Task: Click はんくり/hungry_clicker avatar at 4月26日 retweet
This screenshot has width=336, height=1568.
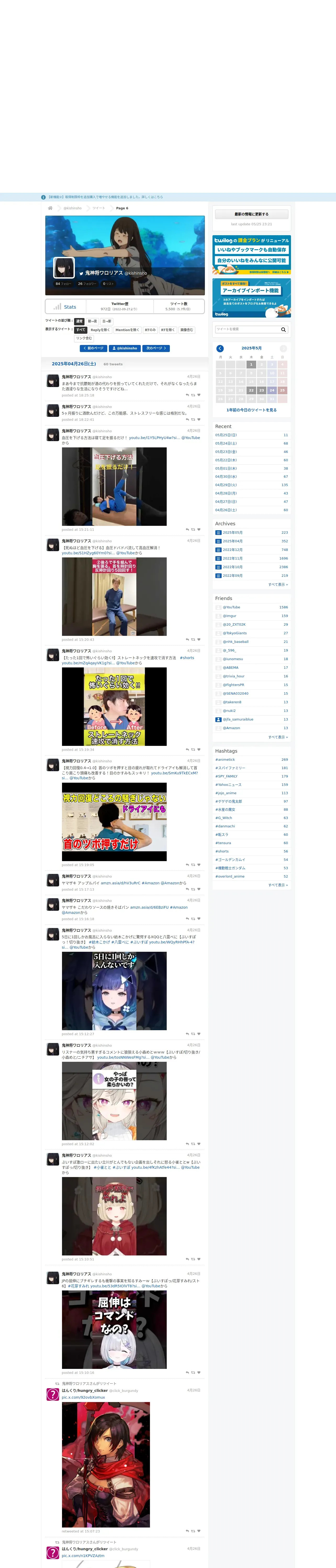Action: coord(53,1394)
